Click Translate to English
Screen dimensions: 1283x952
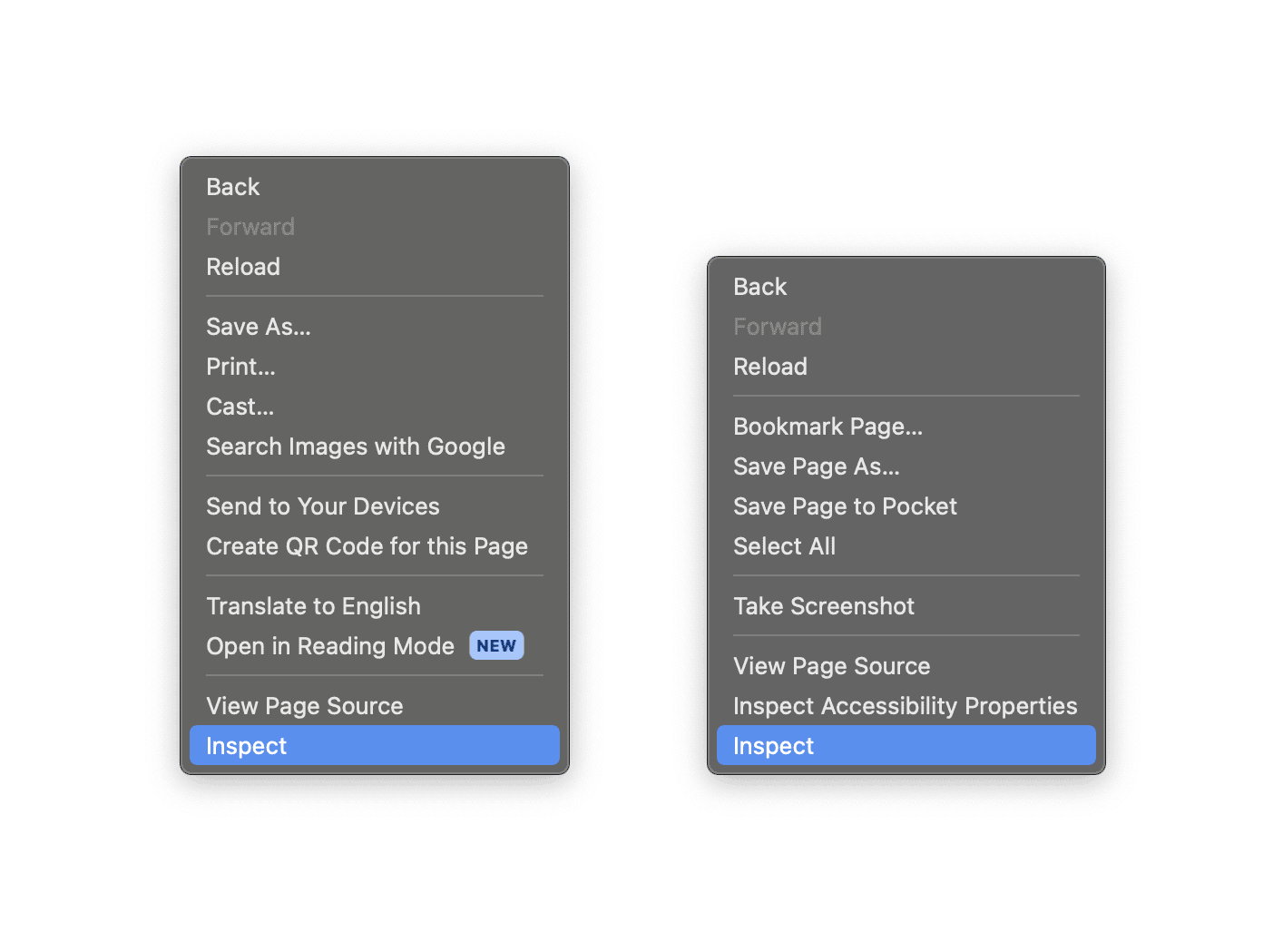tap(313, 606)
